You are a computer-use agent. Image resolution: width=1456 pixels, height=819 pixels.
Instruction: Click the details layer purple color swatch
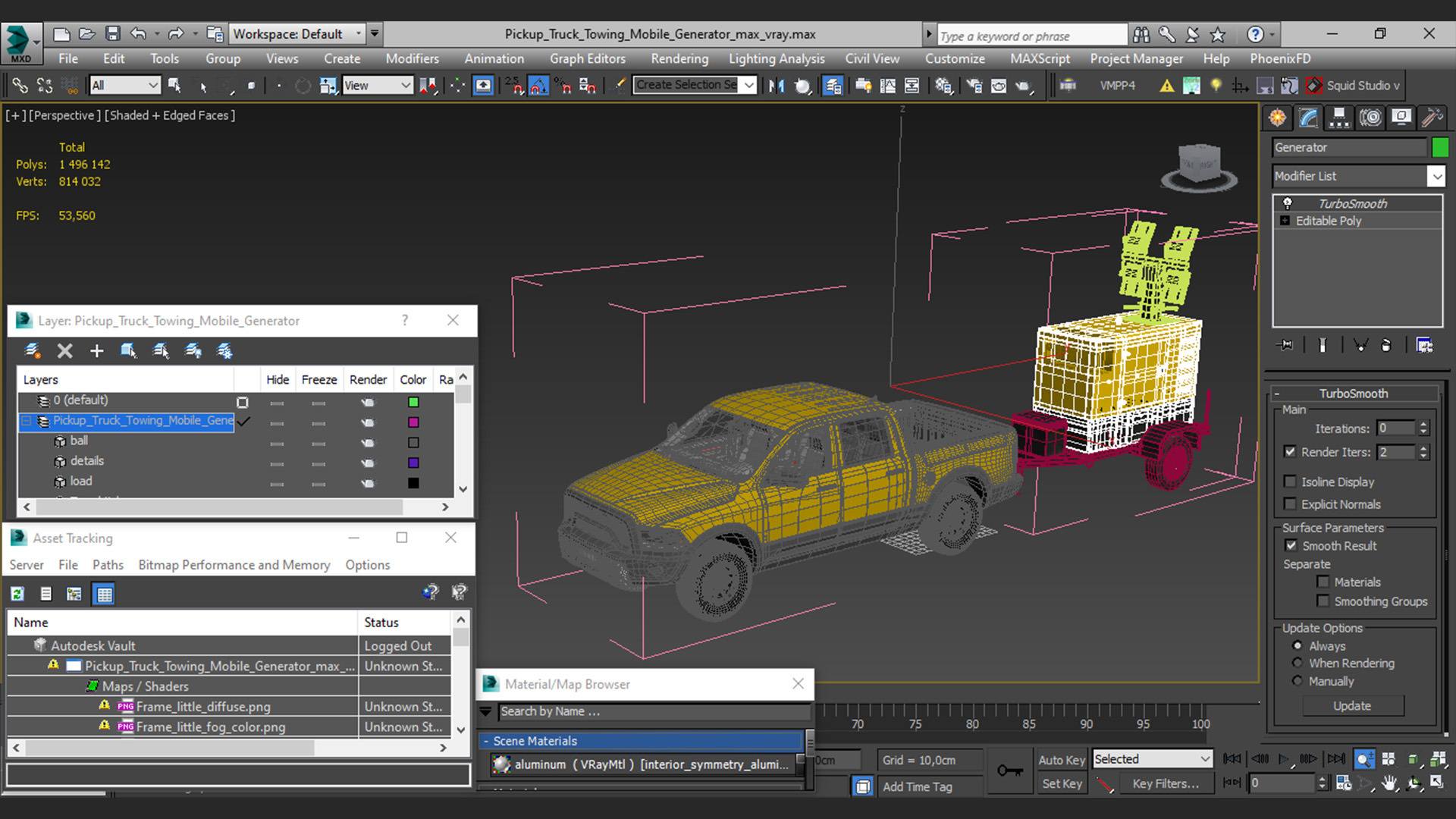pos(413,463)
